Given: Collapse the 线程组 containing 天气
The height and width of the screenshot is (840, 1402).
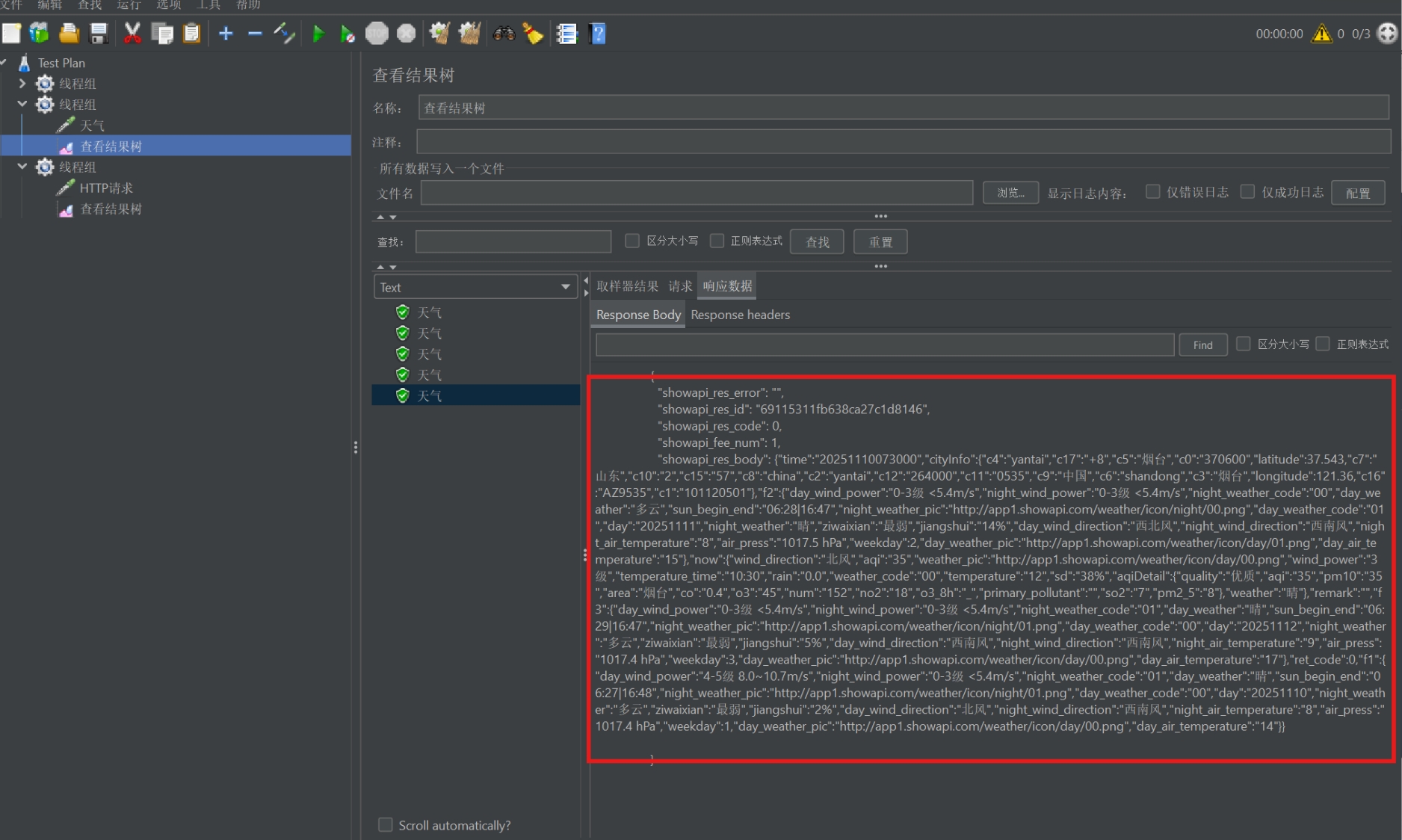Looking at the screenshot, I should pos(22,105).
